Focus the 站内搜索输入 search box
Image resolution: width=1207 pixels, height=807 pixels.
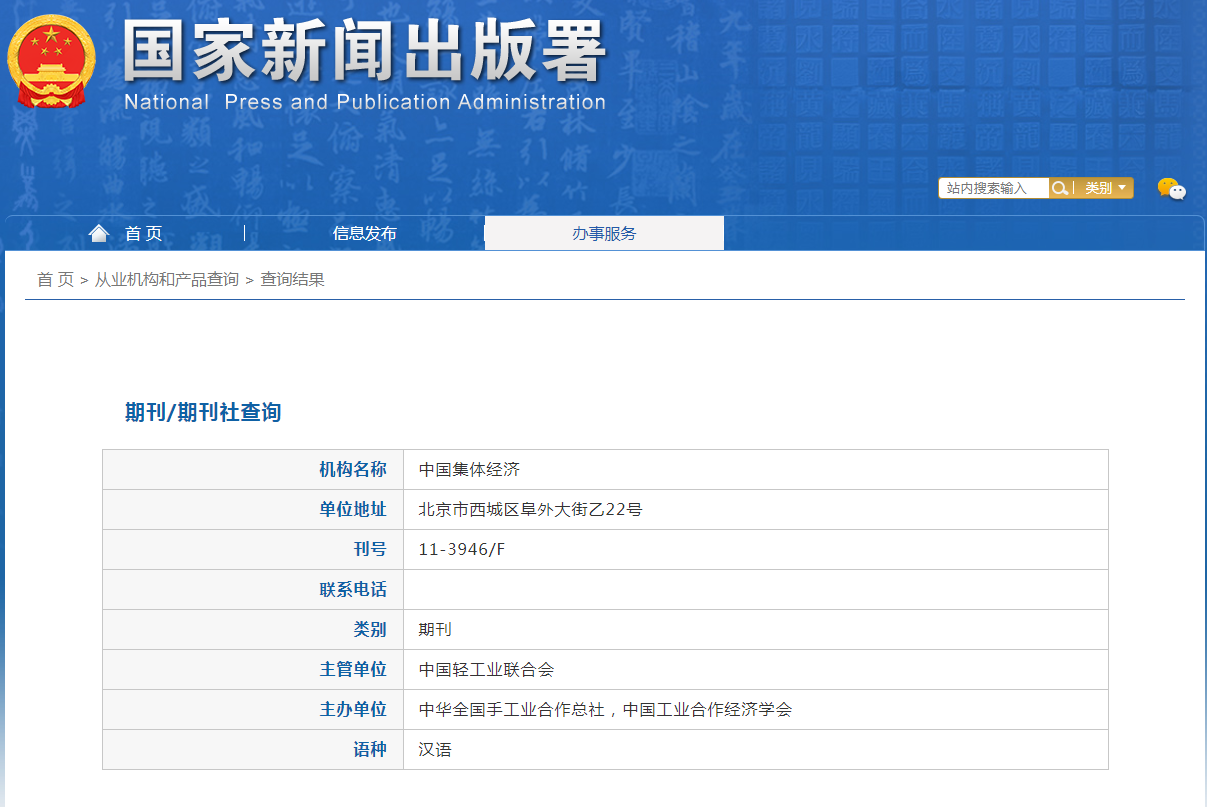click(x=992, y=188)
